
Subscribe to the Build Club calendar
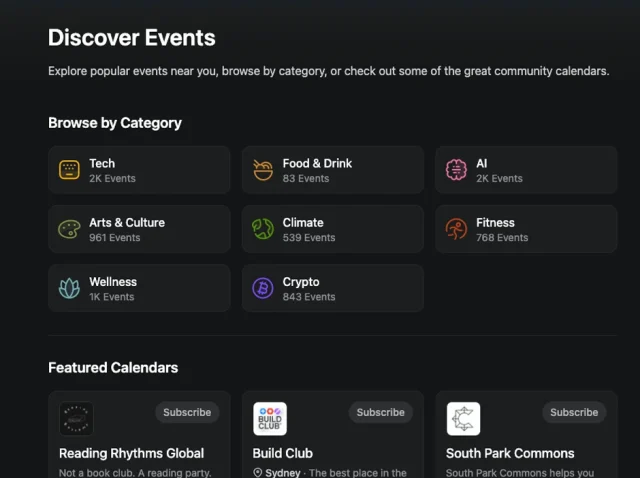tap(380, 412)
